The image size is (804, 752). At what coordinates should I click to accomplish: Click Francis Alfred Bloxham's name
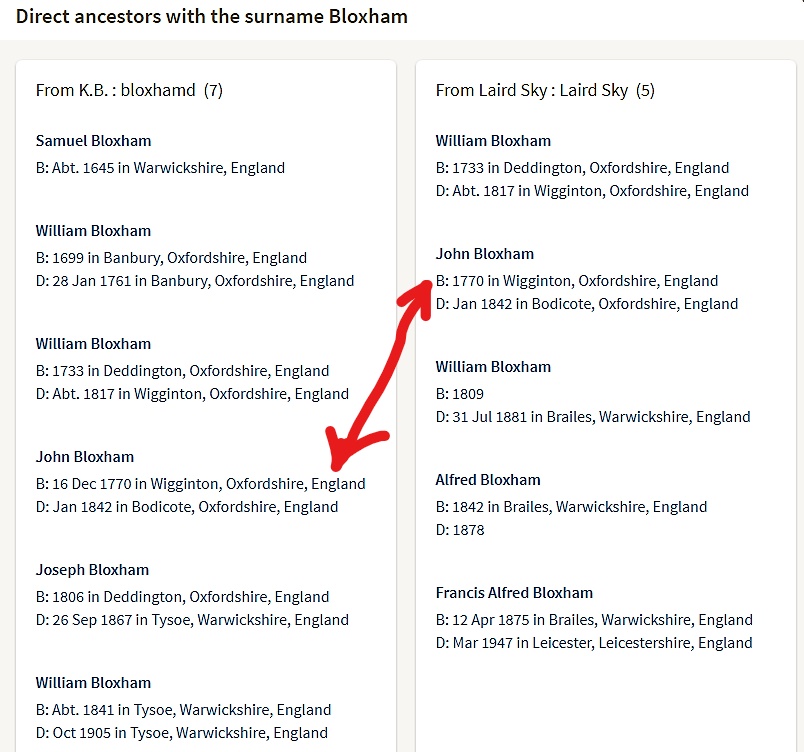pyautogui.click(x=514, y=593)
